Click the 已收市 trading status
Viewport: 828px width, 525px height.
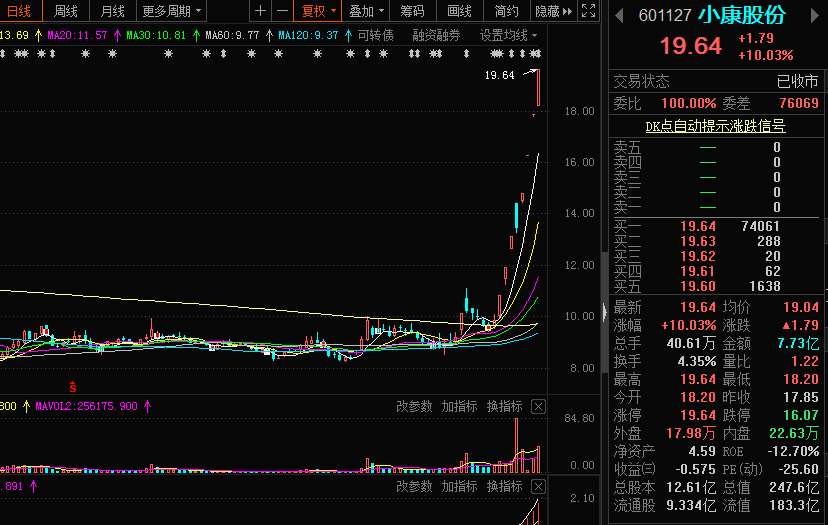pos(797,81)
